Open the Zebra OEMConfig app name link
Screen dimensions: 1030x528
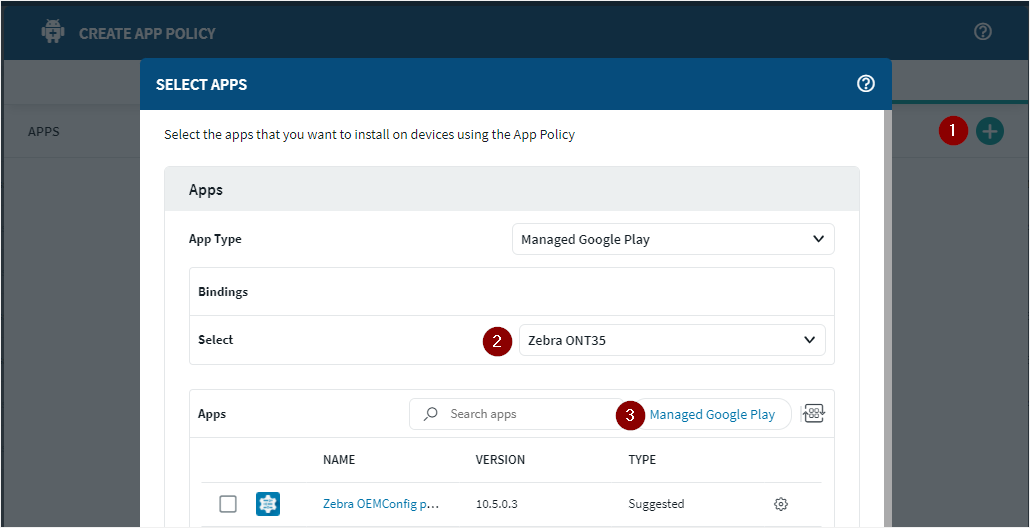380,504
